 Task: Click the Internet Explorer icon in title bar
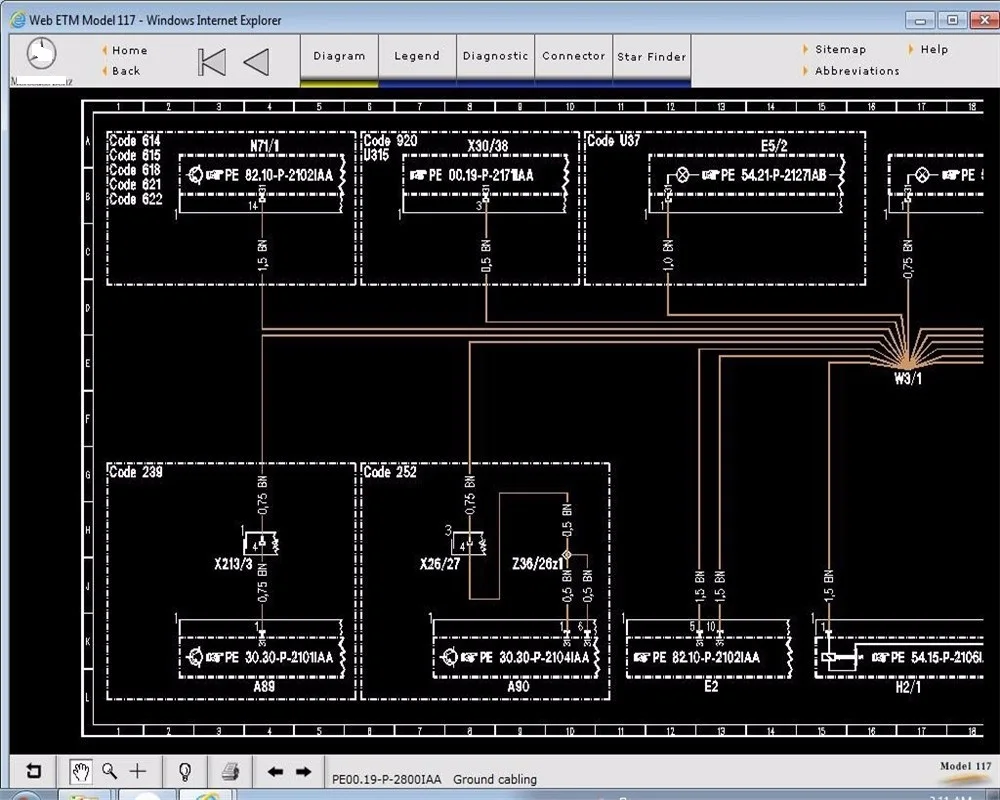(x=18, y=20)
